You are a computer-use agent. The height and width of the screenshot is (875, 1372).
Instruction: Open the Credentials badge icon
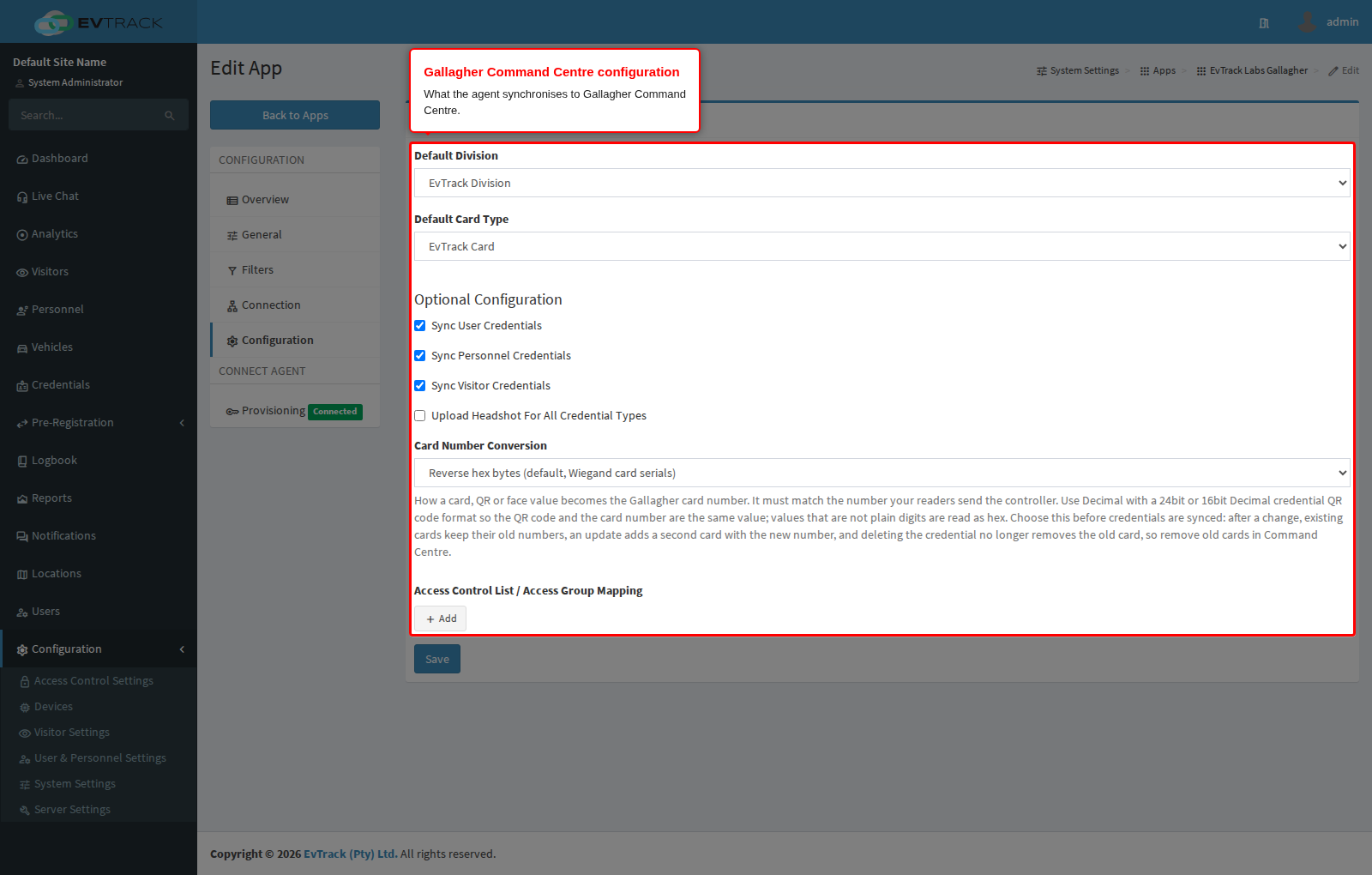pyautogui.click(x=22, y=386)
